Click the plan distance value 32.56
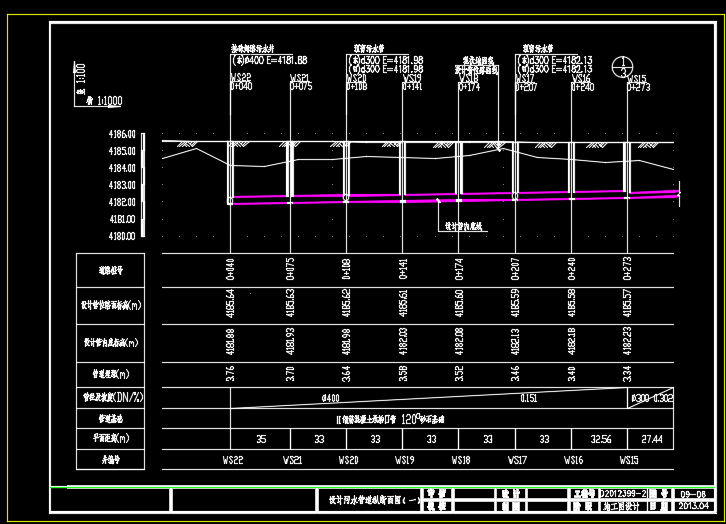 click(601, 439)
